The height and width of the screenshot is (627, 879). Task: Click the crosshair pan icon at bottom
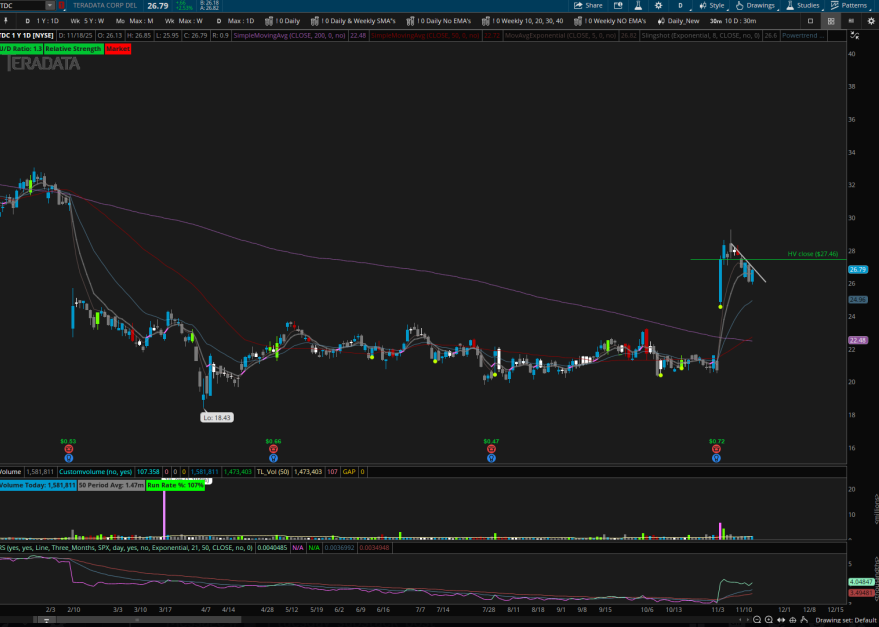click(793, 620)
